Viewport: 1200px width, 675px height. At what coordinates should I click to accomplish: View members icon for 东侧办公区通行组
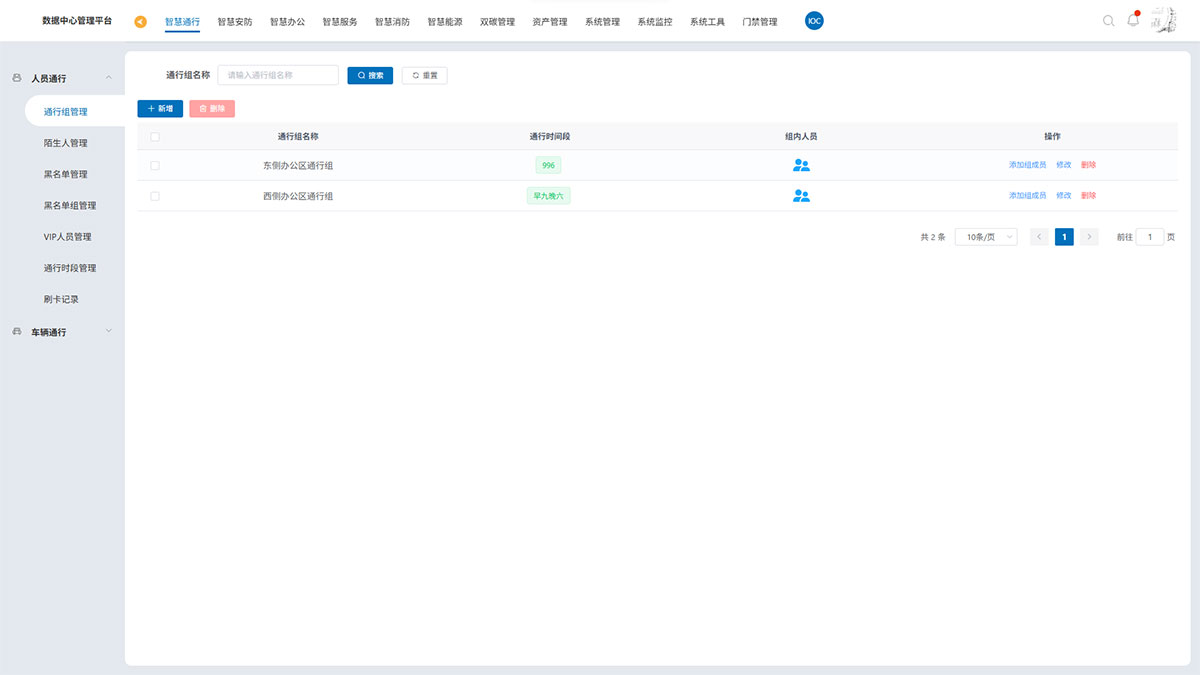pos(801,166)
